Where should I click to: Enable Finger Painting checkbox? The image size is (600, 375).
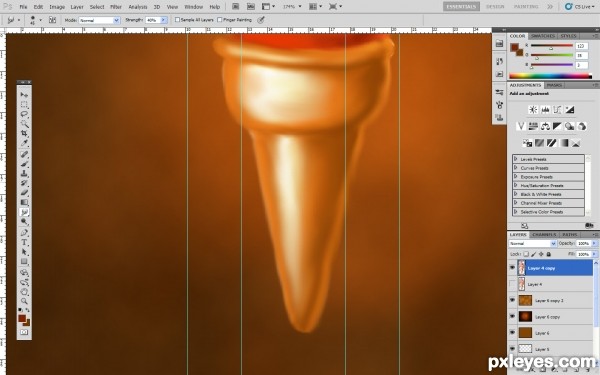pos(220,20)
